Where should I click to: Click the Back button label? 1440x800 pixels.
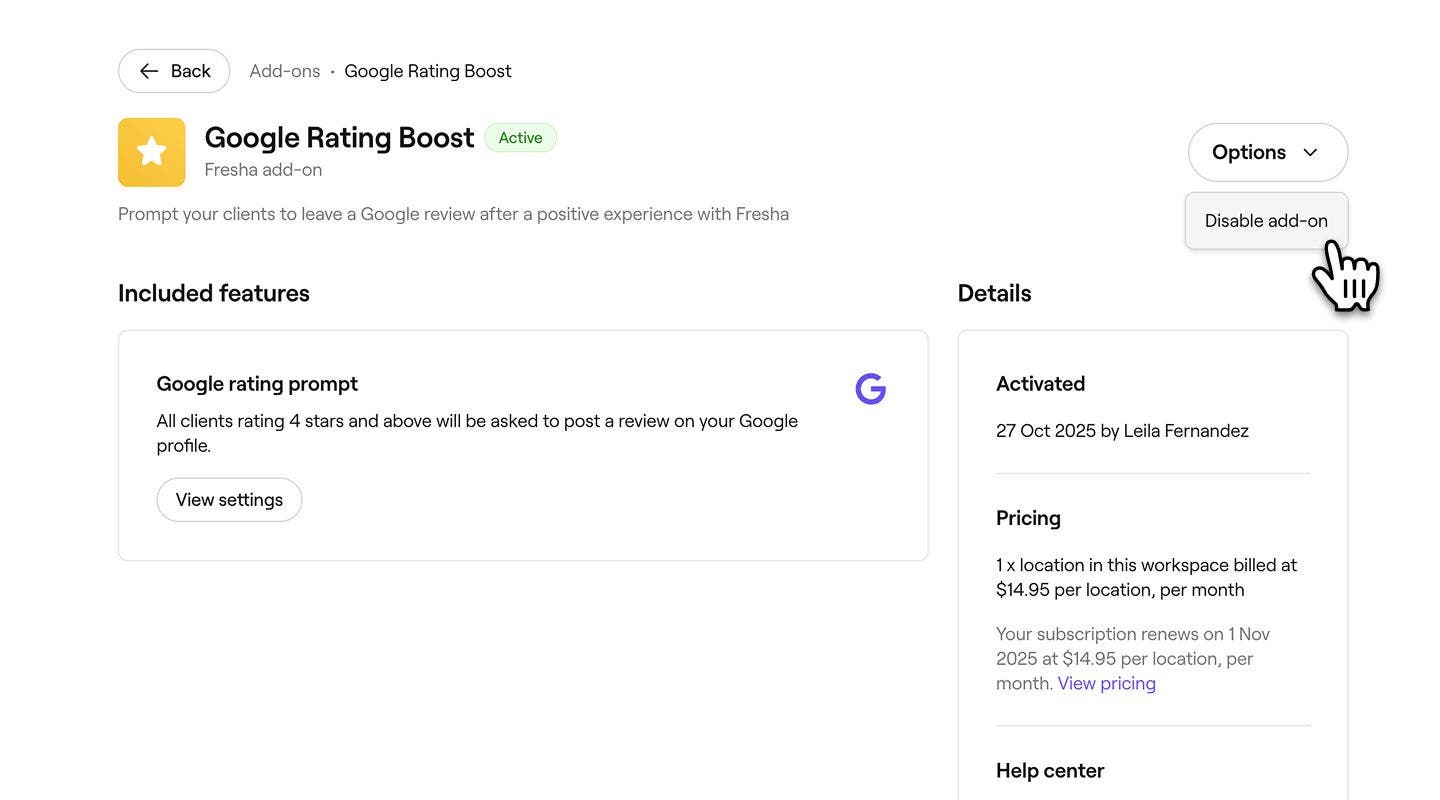click(x=190, y=71)
